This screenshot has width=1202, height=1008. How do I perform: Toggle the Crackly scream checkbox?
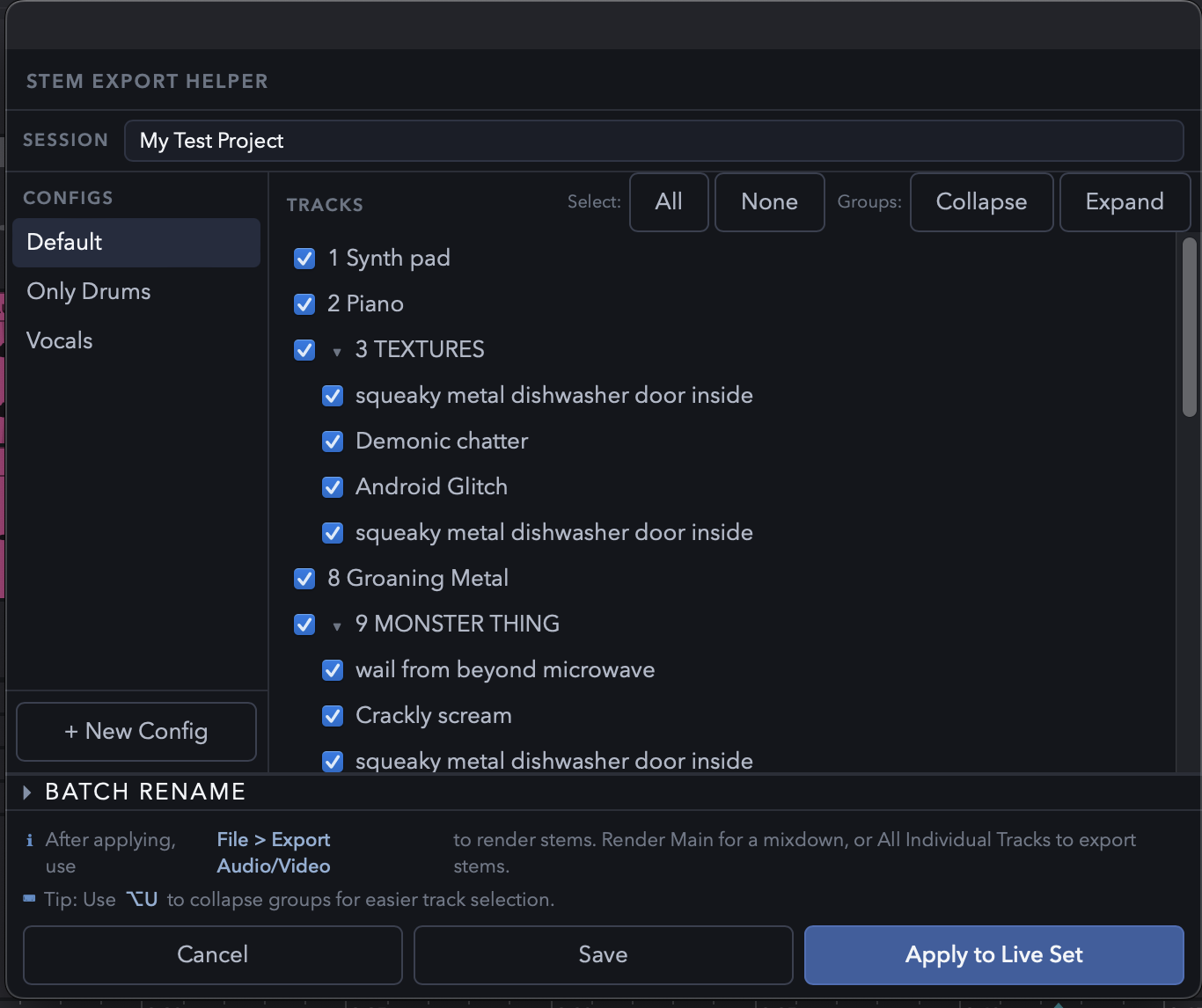pyautogui.click(x=333, y=716)
